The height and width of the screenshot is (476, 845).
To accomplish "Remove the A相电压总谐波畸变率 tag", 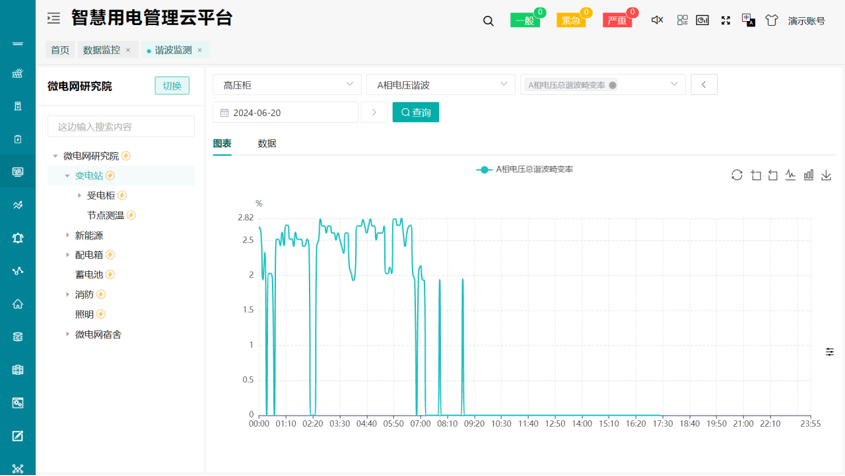I will point(613,85).
